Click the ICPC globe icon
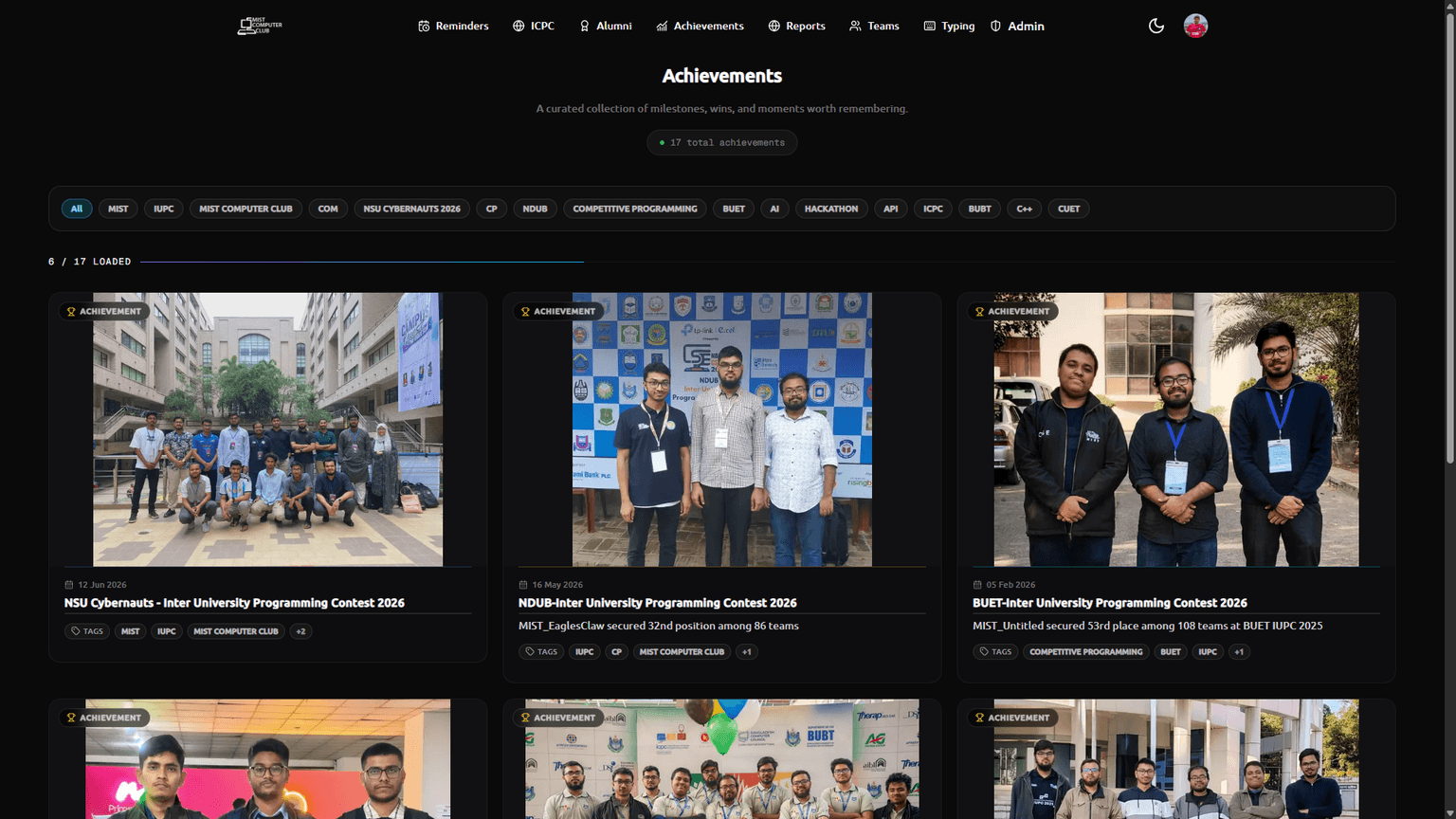This screenshot has width=1456, height=819. click(519, 27)
